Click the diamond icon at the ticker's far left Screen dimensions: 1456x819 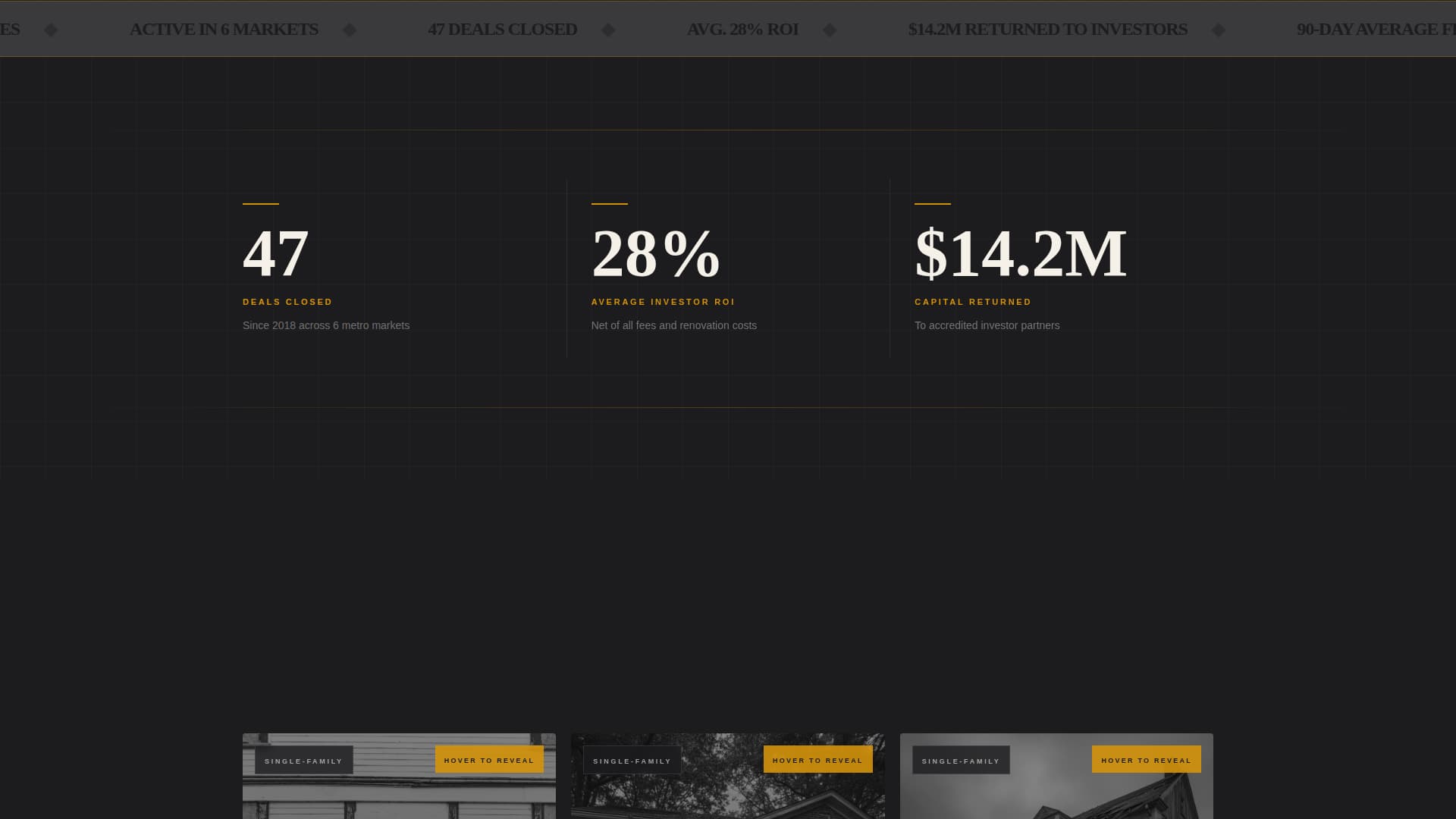pyautogui.click(x=50, y=30)
